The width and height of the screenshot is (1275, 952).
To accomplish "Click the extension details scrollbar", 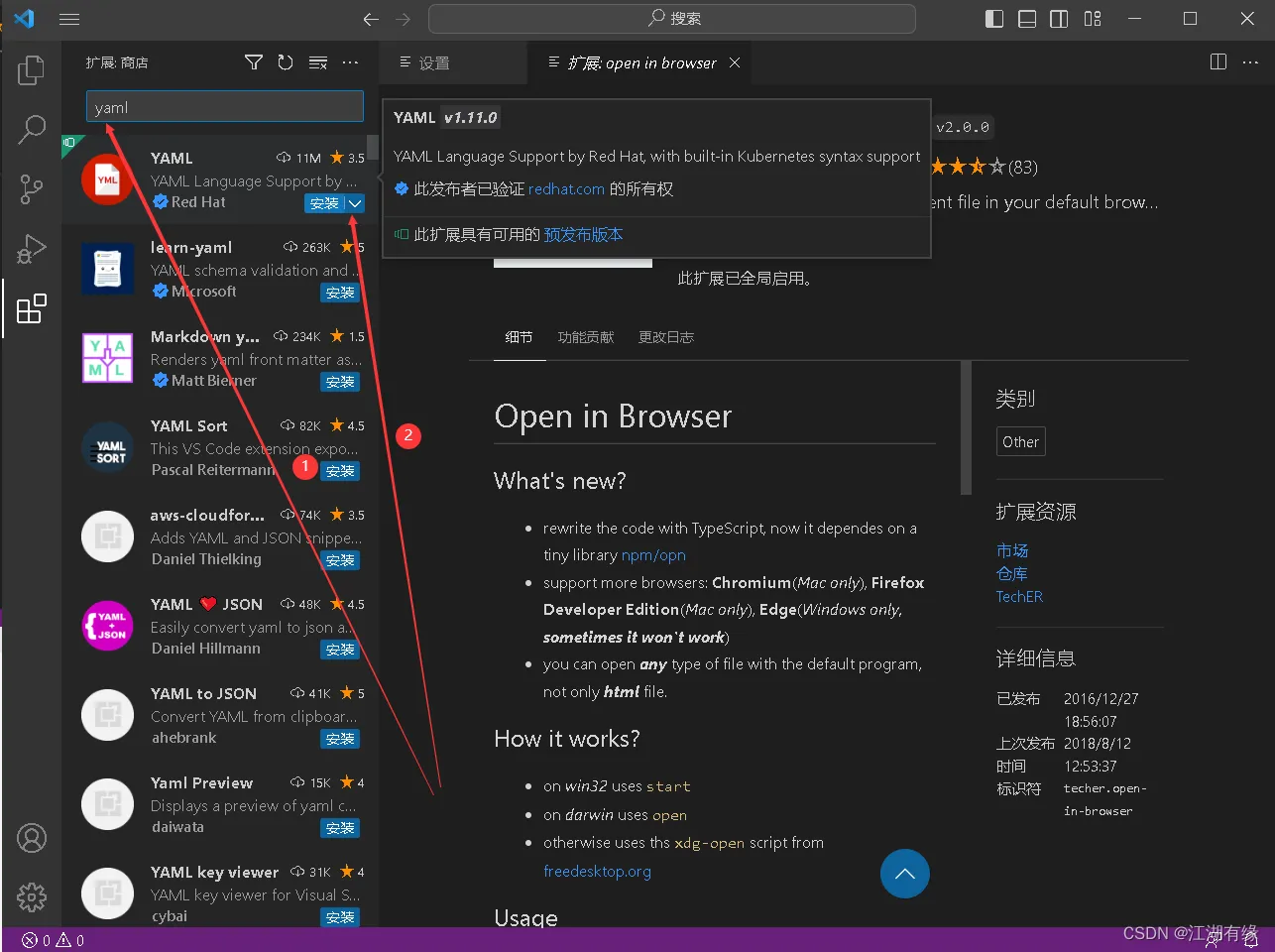I will click(x=966, y=427).
